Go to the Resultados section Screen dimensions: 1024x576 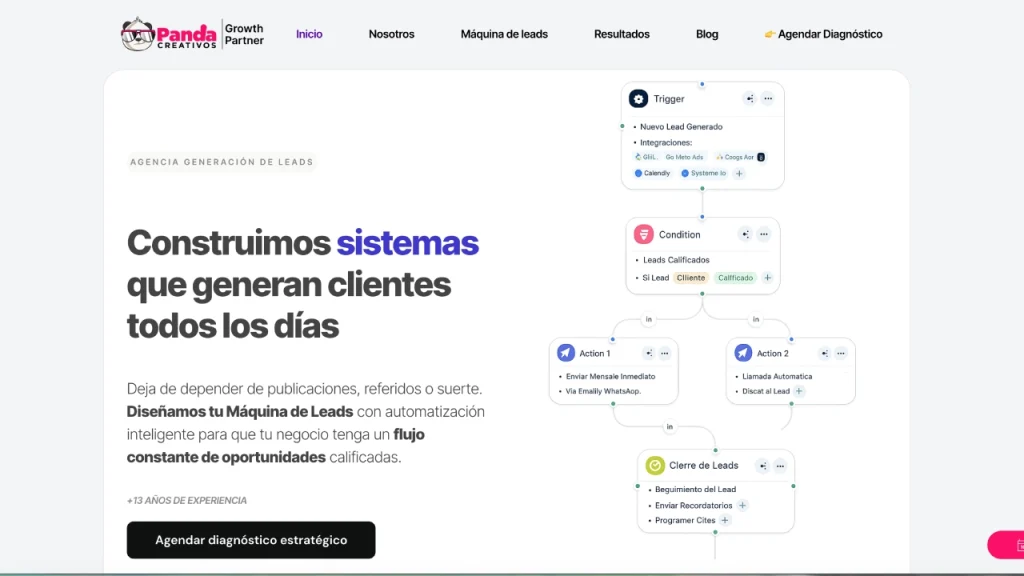(622, 34)
